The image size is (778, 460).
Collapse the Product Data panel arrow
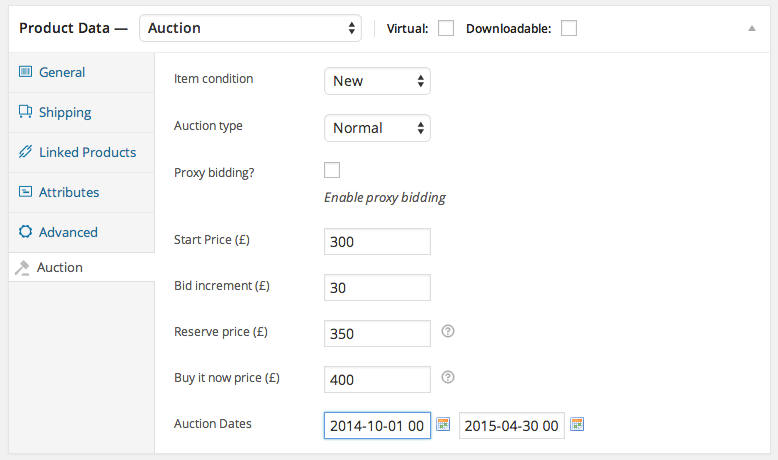pyautogui.click(x=752, y=29)
